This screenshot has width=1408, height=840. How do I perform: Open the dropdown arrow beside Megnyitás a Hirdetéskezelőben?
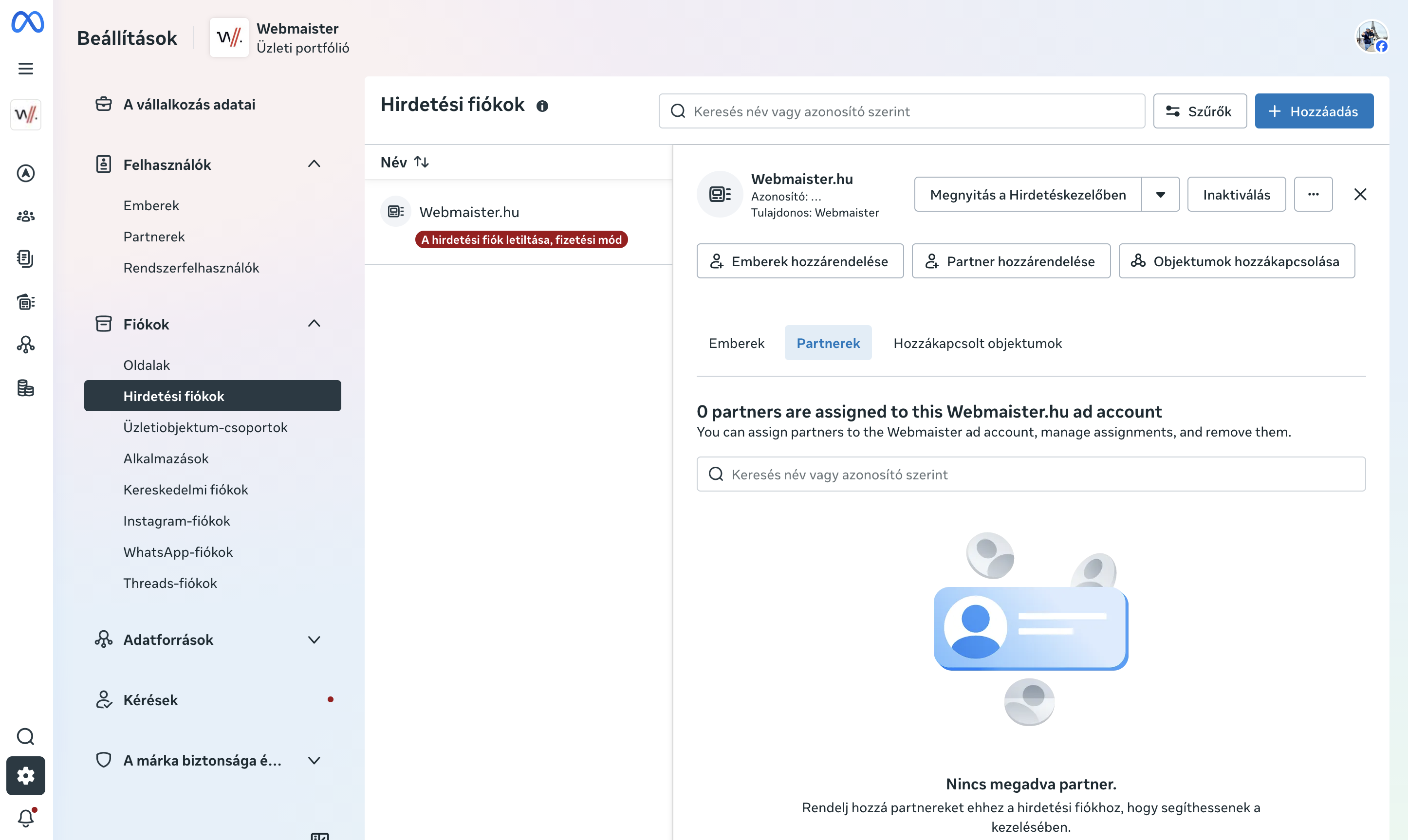click(1161, 194)
